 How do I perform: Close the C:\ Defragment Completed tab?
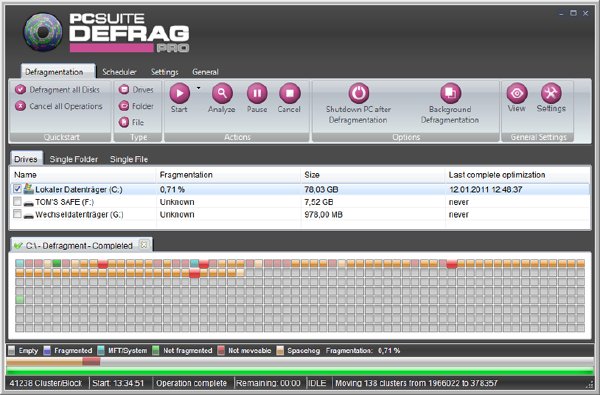(x=144, y=244)
